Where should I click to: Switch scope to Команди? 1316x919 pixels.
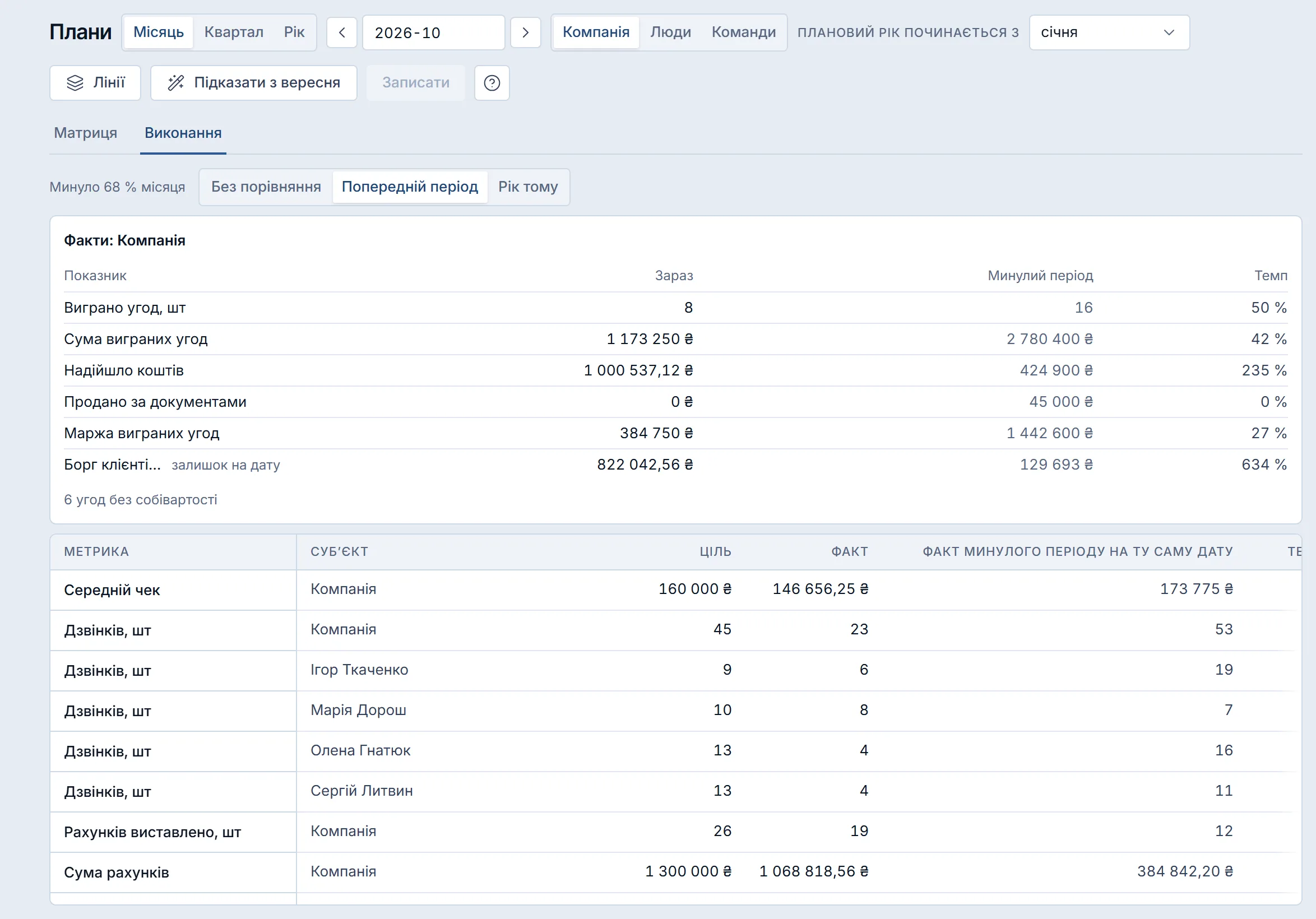pyautogui.click(x=743, y=32)
